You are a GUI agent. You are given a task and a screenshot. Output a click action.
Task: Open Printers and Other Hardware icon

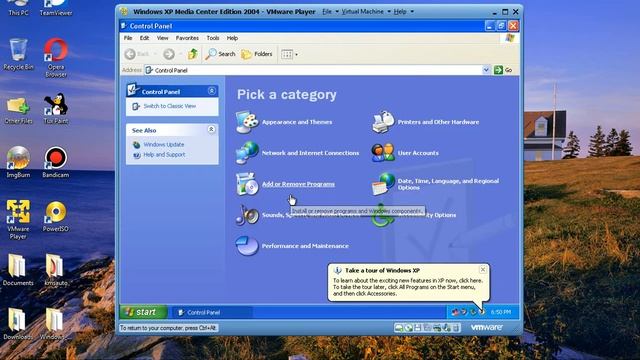click(x=383, y=122)
